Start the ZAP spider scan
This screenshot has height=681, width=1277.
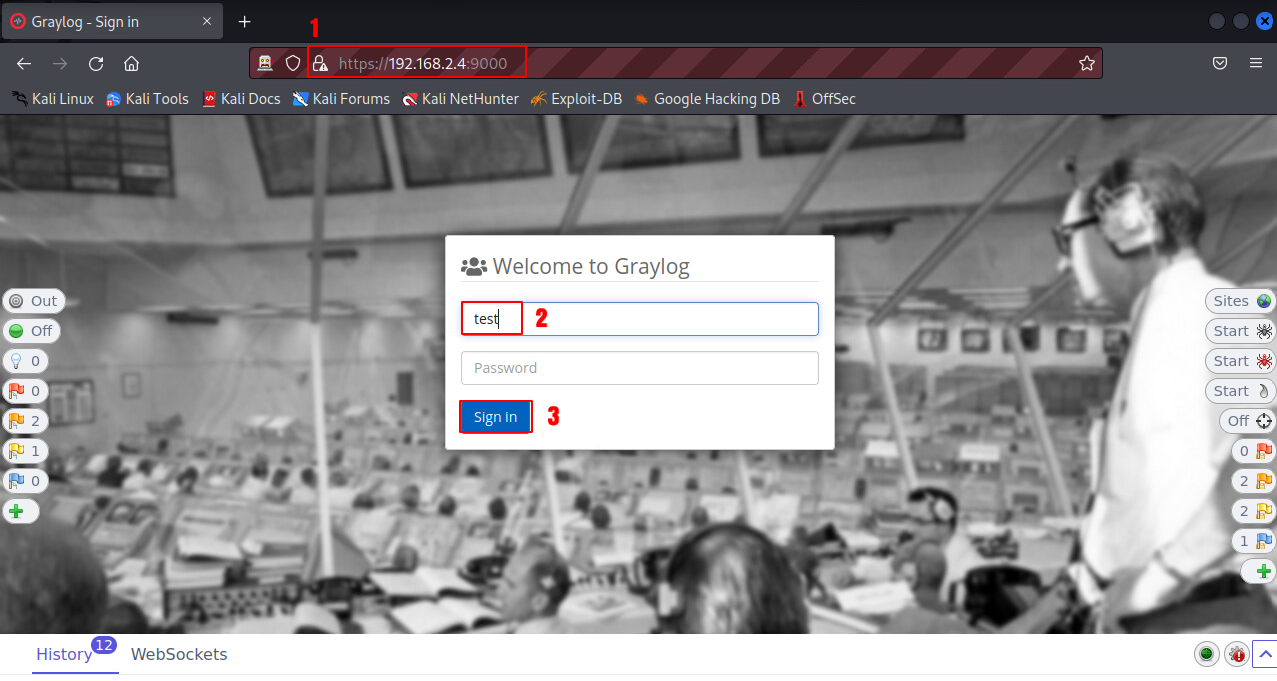coord(1240,331)
